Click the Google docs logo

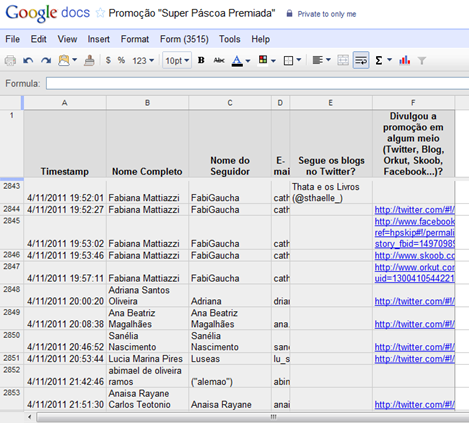pyautogui.click(x=48, y=13)
